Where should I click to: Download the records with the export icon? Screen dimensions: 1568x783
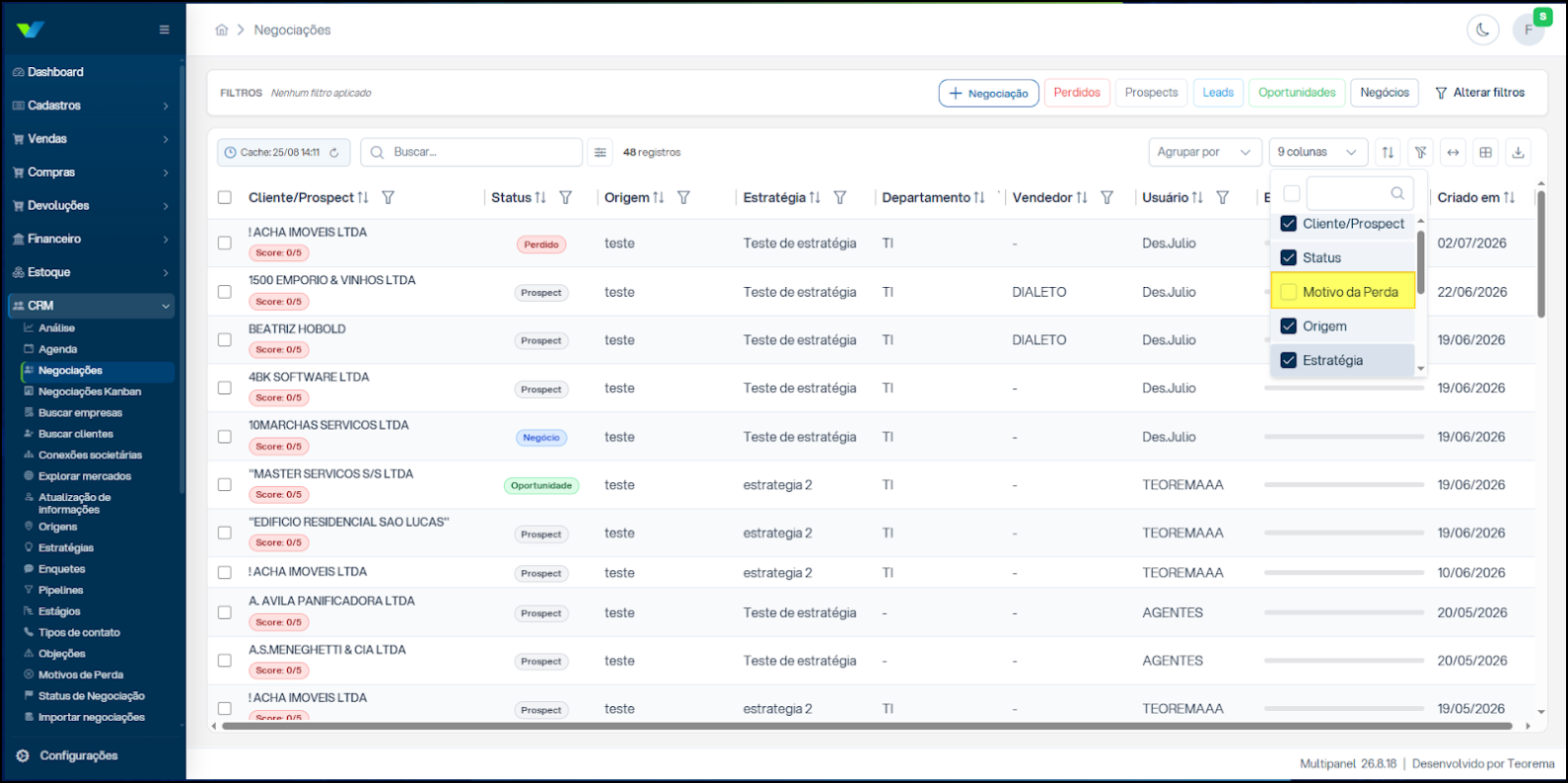pyautogui.click(x=1518, y=152)
